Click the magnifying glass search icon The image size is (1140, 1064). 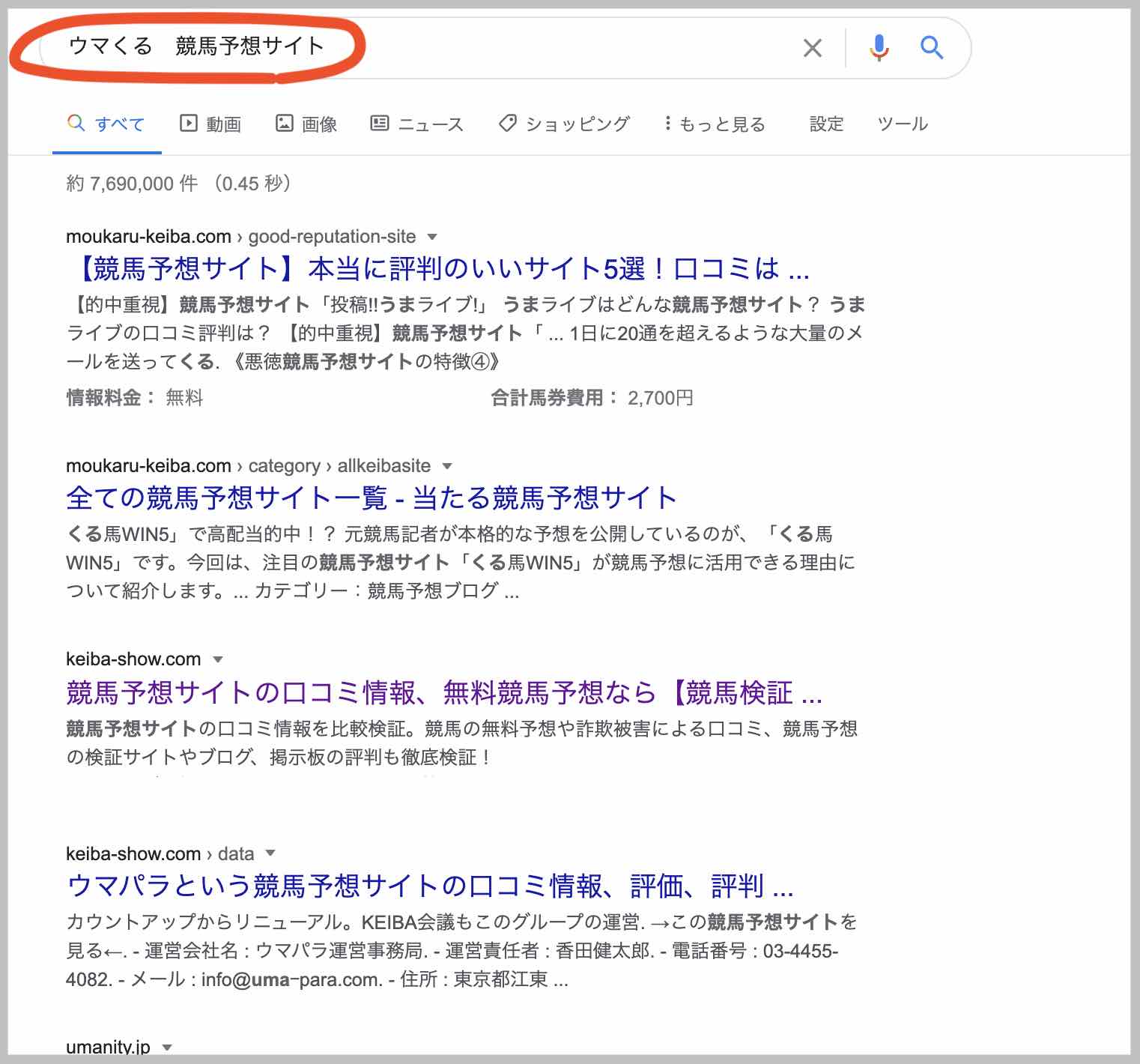point(933,48)
